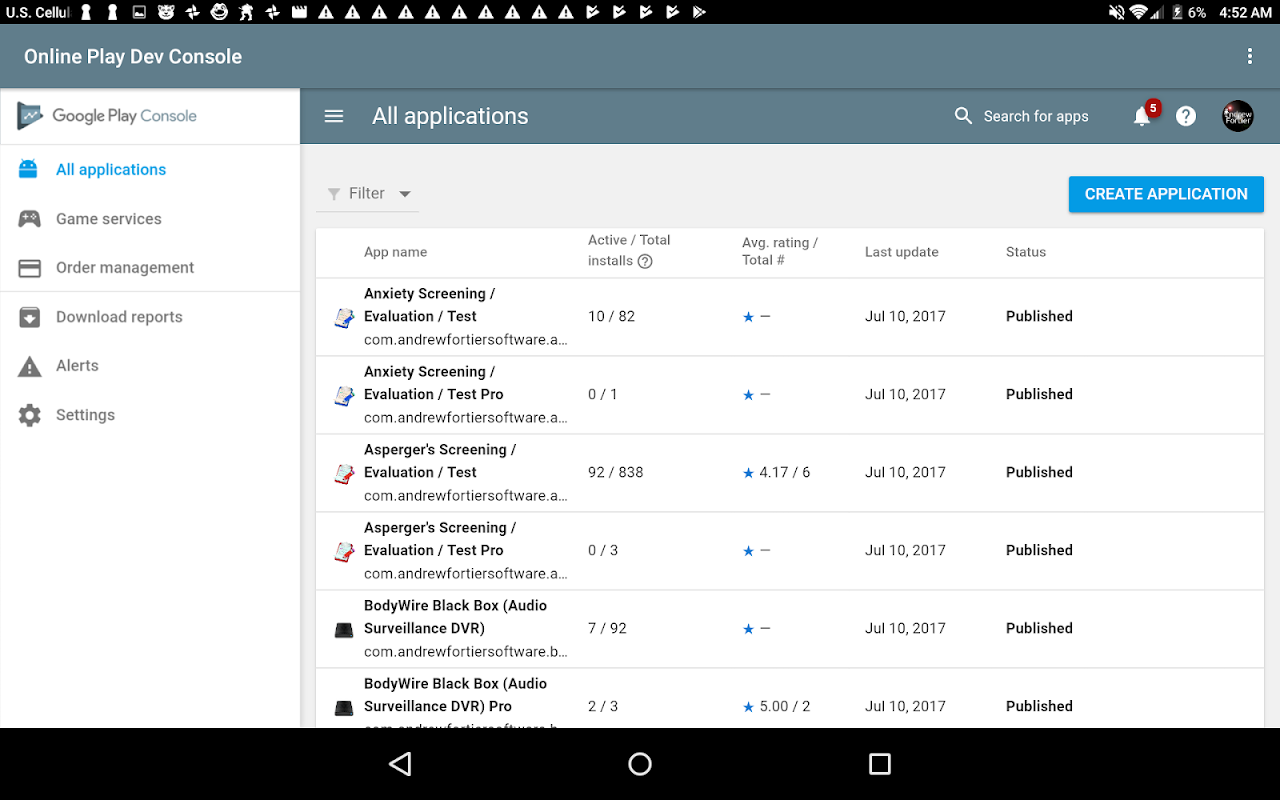Open Order management in the sidebar
This screenshot has height=800, width=1280.
tap(150, 267)
